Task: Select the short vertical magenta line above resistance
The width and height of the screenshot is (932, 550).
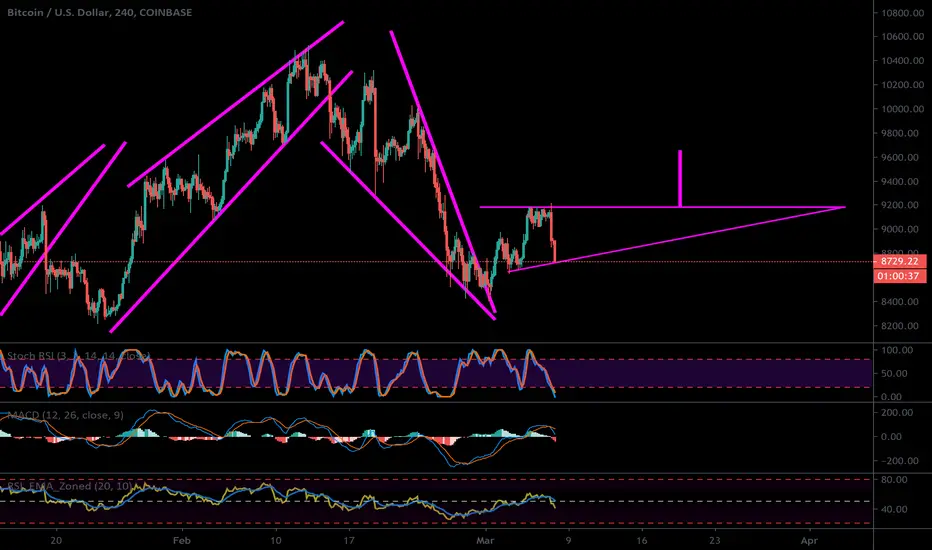Action: coord(680,178)
